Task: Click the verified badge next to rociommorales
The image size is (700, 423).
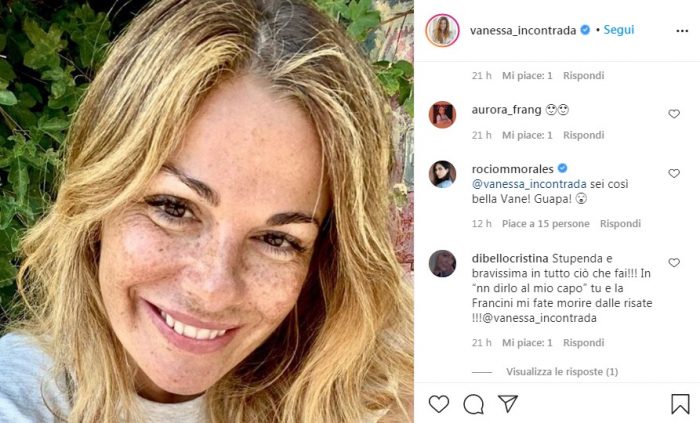Action: point(562,168)
